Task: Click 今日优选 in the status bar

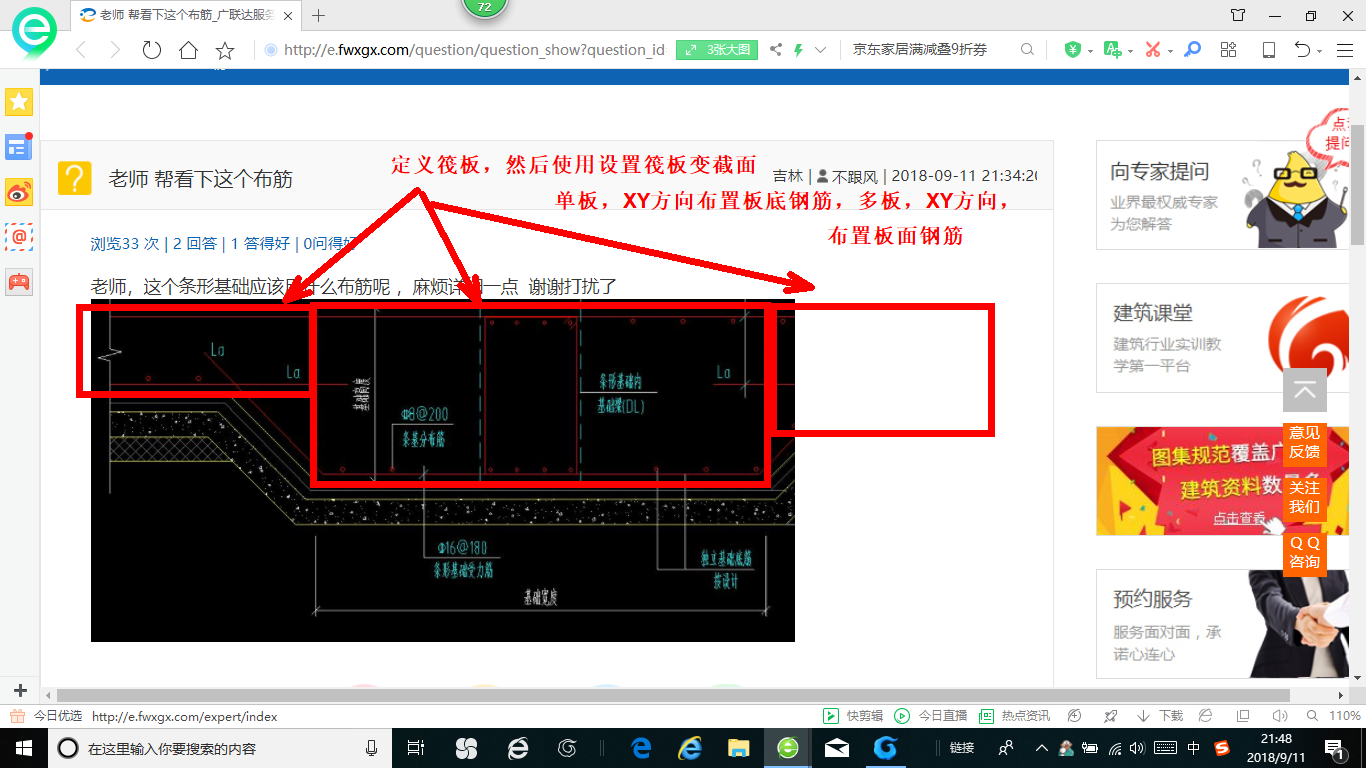Action: click(x=46, y=716)
